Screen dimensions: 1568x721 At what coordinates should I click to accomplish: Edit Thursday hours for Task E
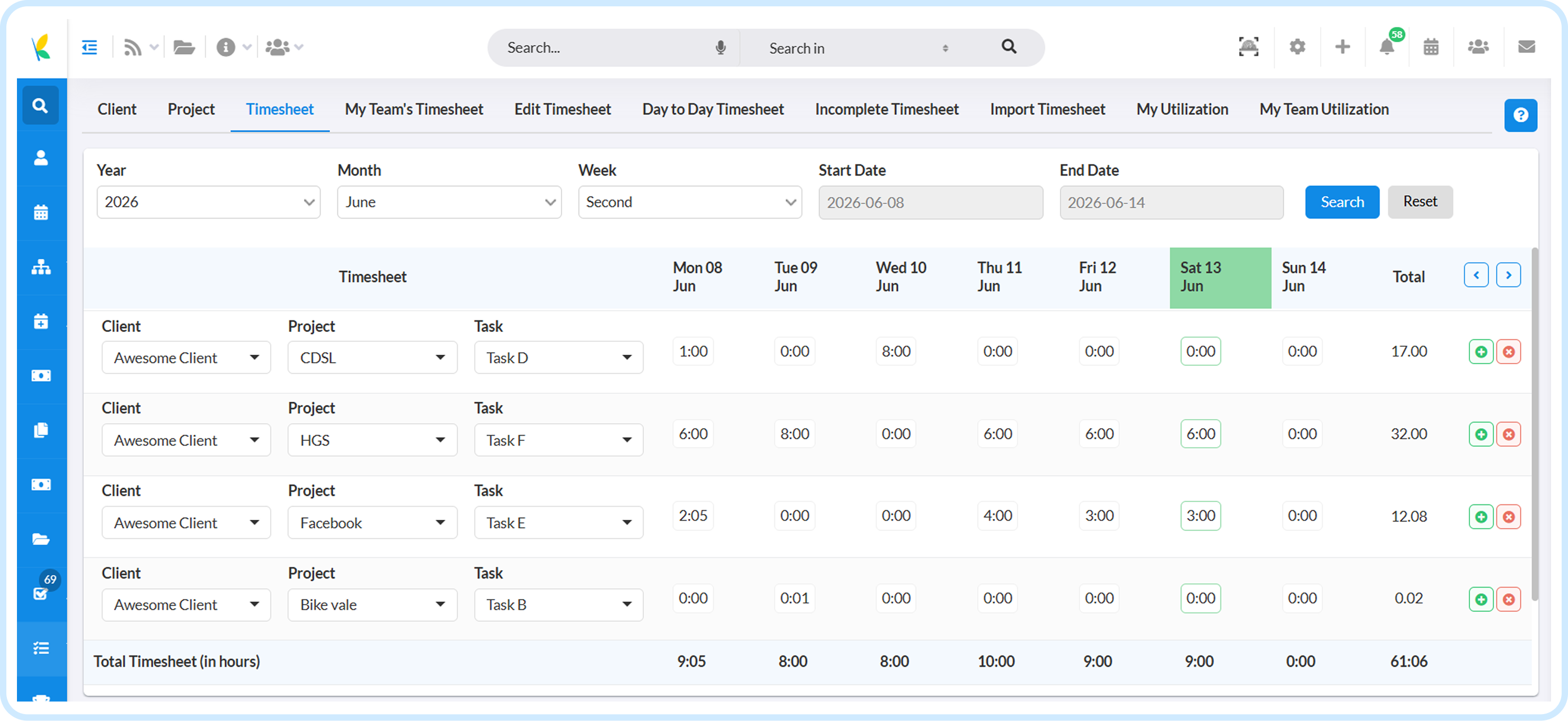click(997, 516)
